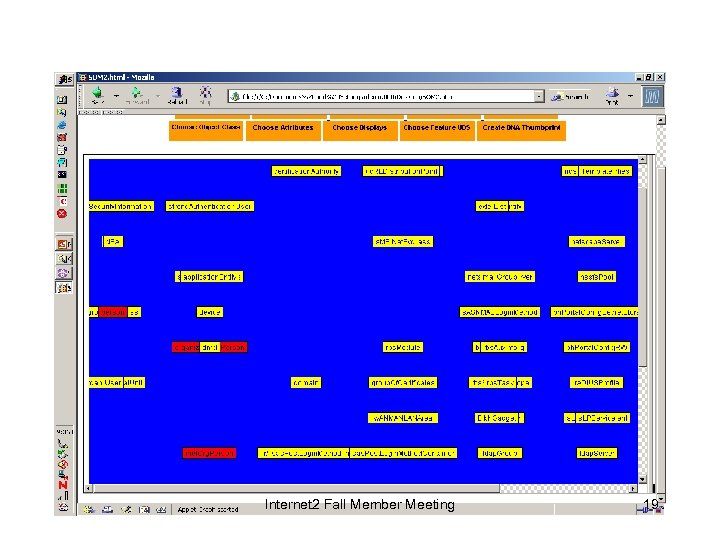Expand the URL bar history dropdown
The width and height of the screenshot is (720, 540).
(539, 96)
